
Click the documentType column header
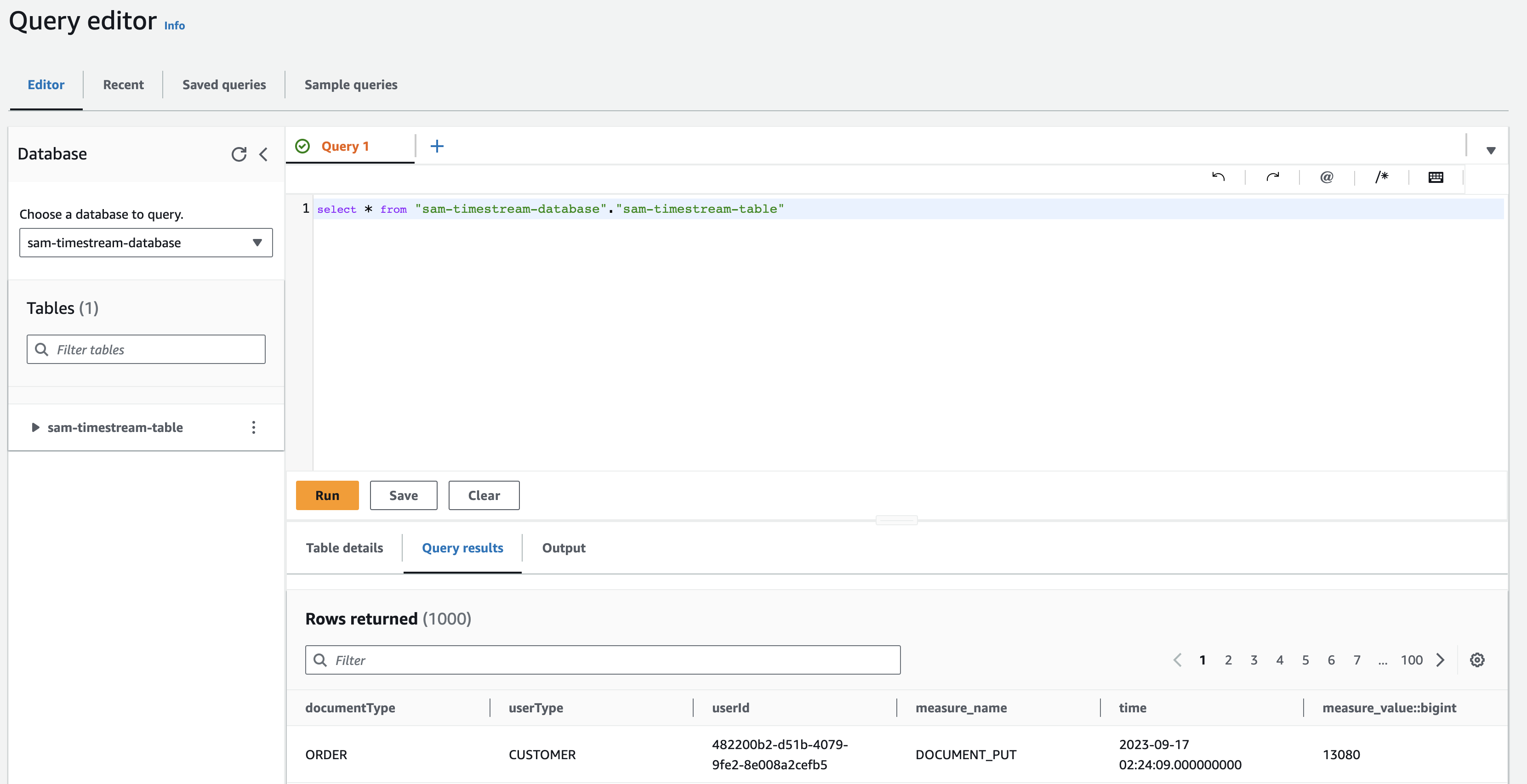point(350,708)
